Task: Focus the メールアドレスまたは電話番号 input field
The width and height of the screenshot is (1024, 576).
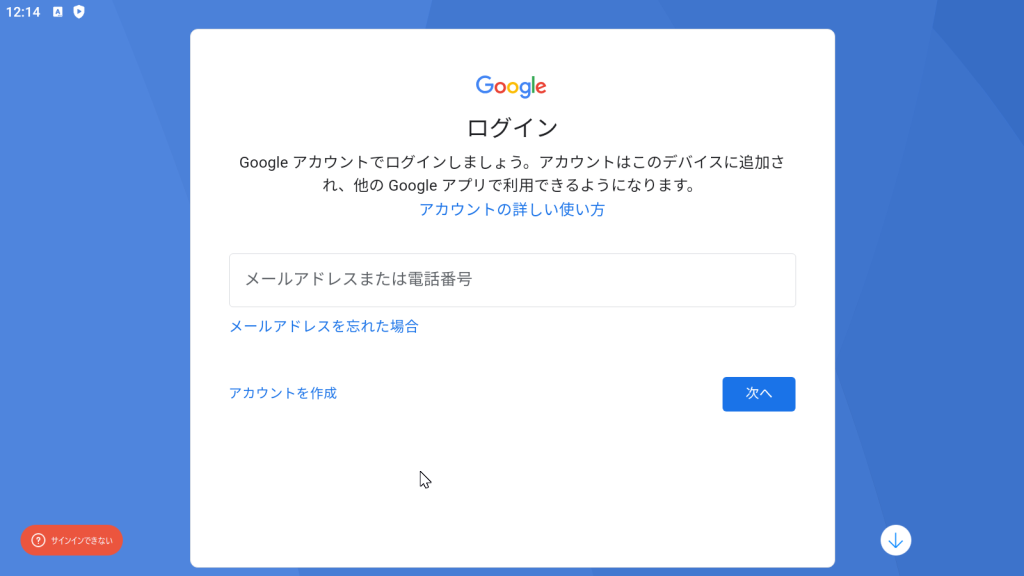Action: click(512, 280)
